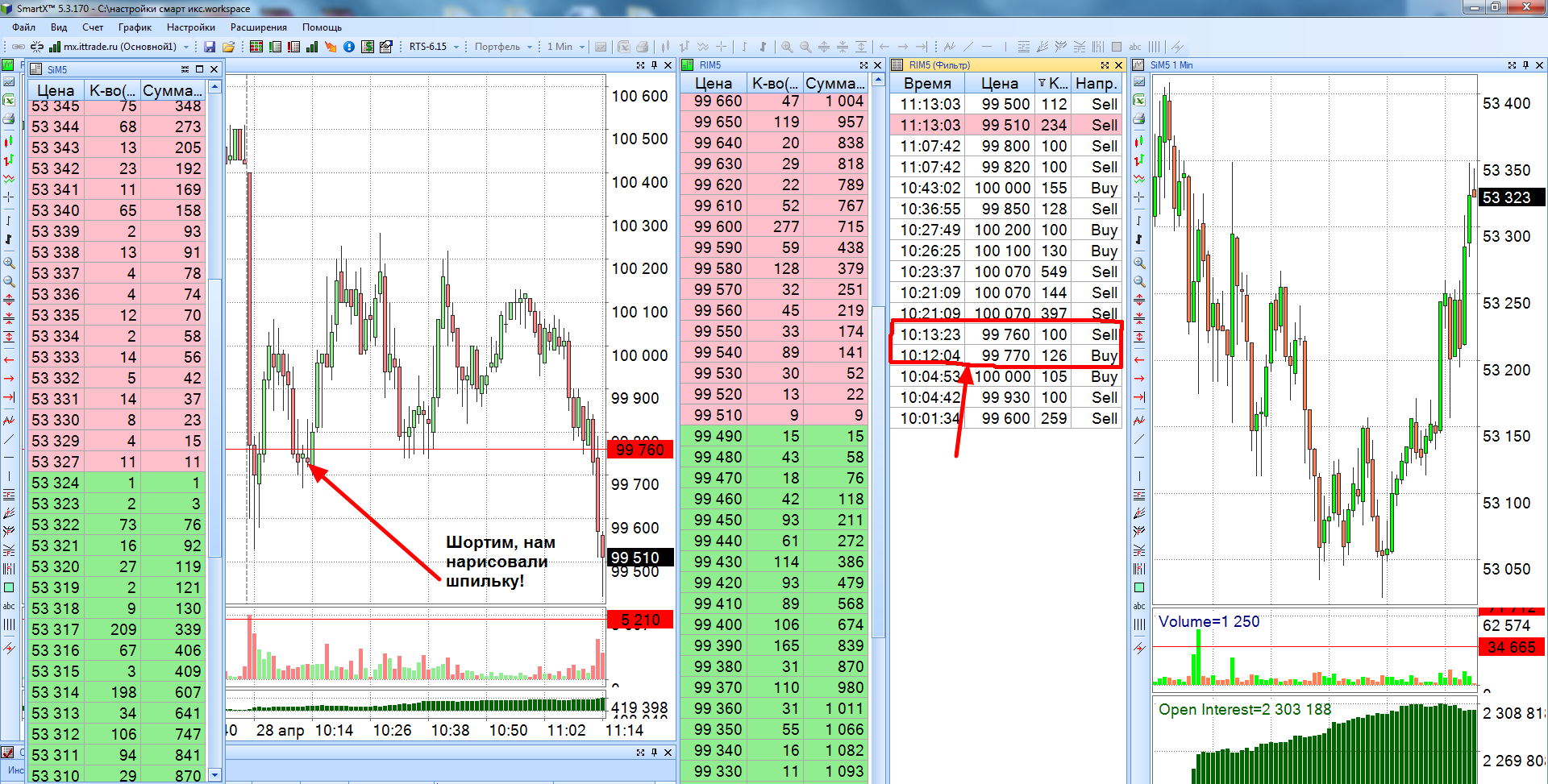Click the red-green quotes table icon
1548x784 pixels.
click(x=256, y=47)
